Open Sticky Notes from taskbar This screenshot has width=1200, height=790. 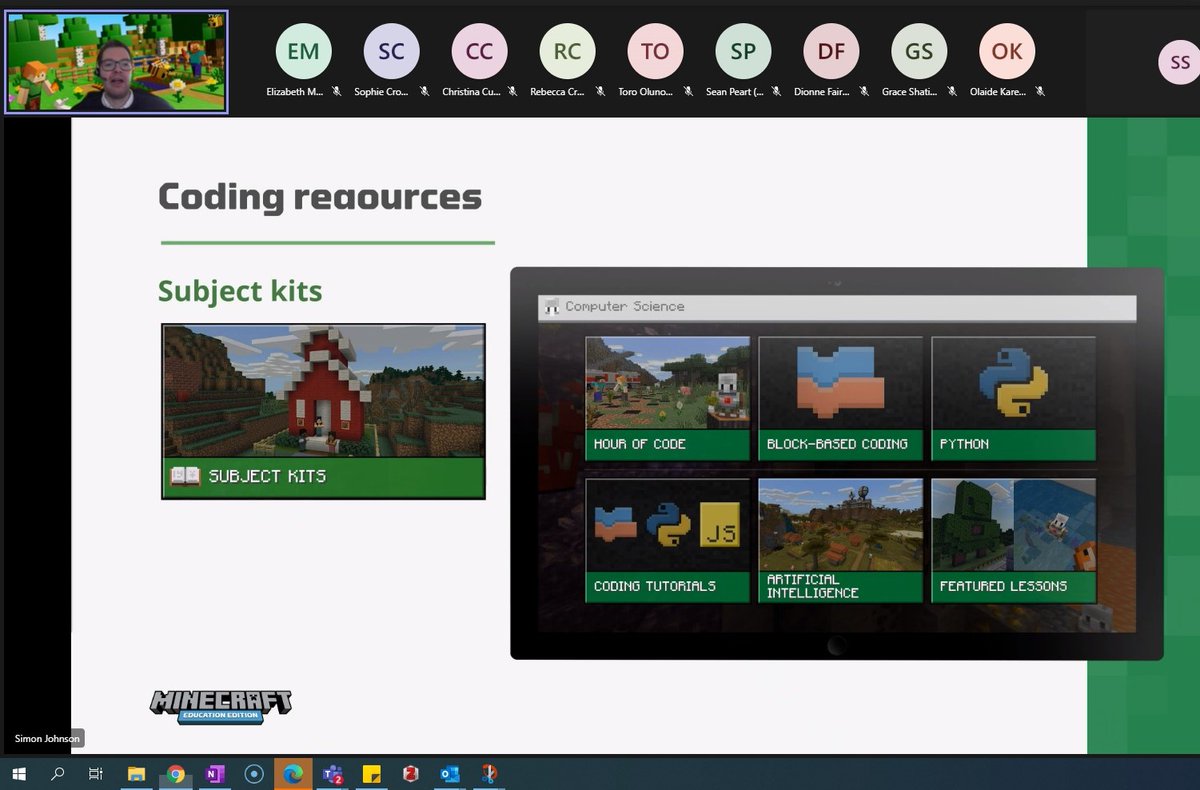371,773
